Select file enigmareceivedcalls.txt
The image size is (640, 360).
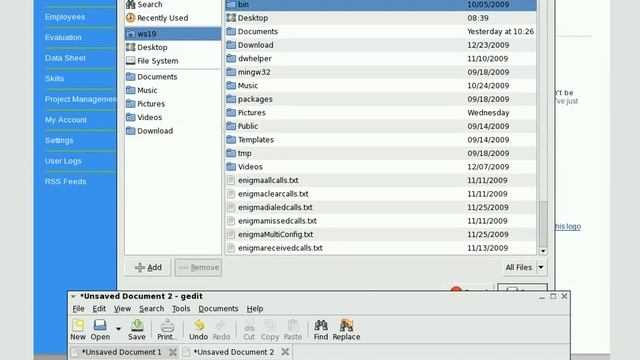[x=381, y=248]
